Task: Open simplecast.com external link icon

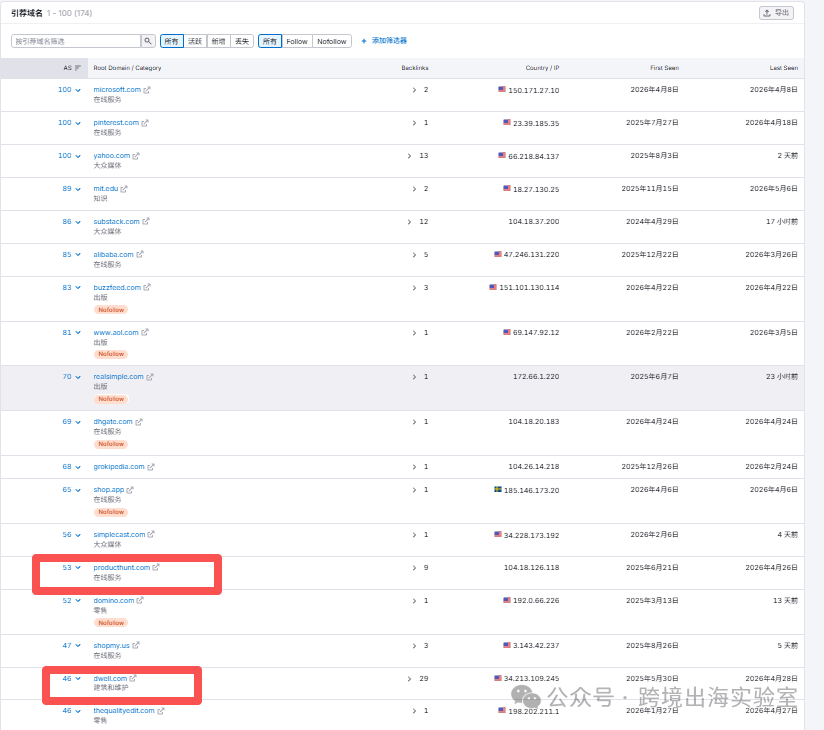Action: click(x=151, y=534)
